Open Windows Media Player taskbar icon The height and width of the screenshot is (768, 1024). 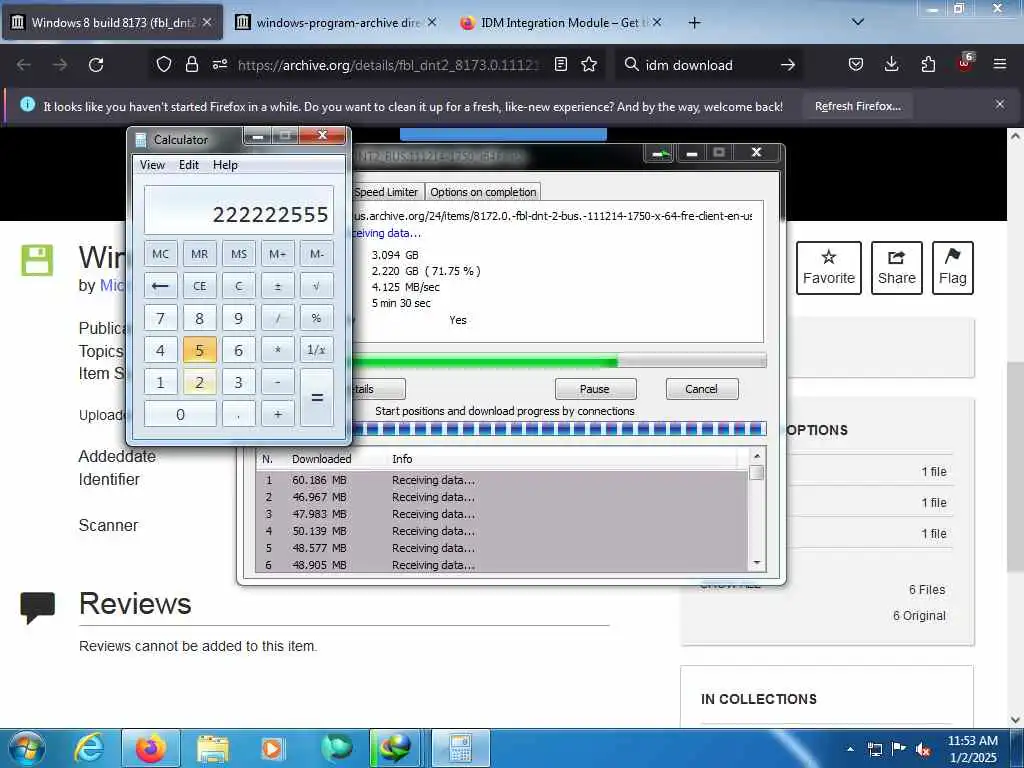point(272,748)
